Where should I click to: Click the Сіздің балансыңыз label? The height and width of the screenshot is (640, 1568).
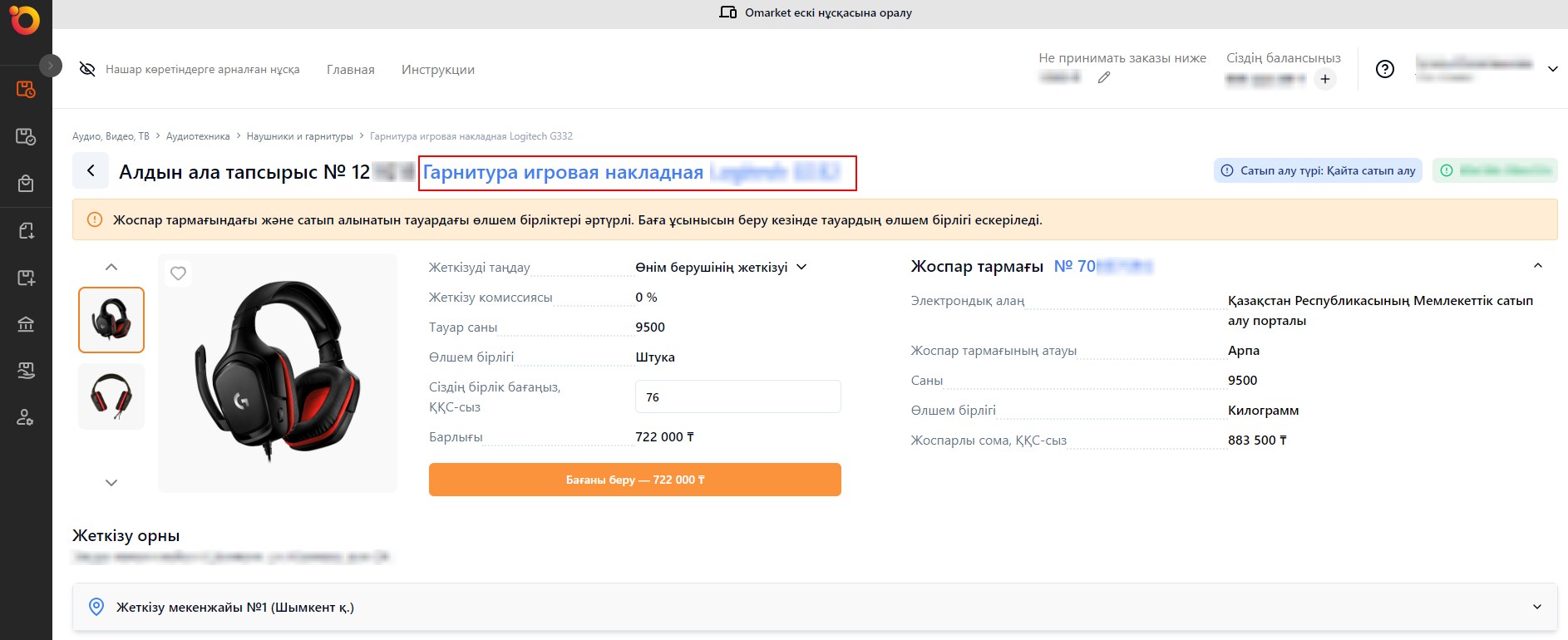point(1284,57)
